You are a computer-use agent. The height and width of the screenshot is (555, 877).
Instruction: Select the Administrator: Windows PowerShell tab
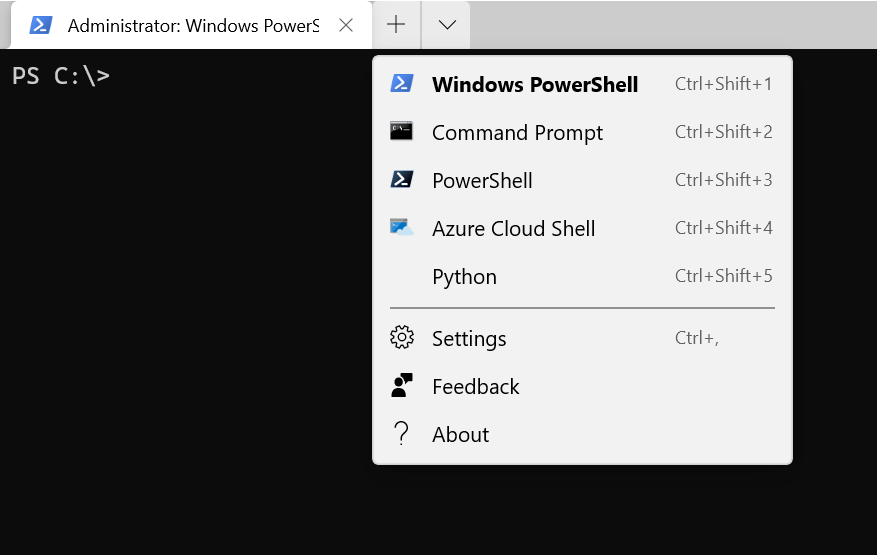coord(192,25)
